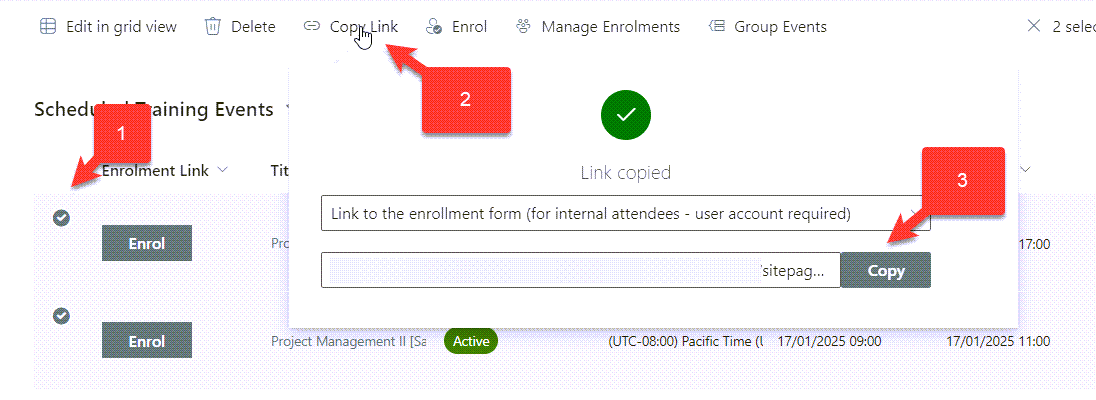The width and height of the screenshot is (1096, 400).
Task: Select Group Events in command bar
Action: coord(767,27)
